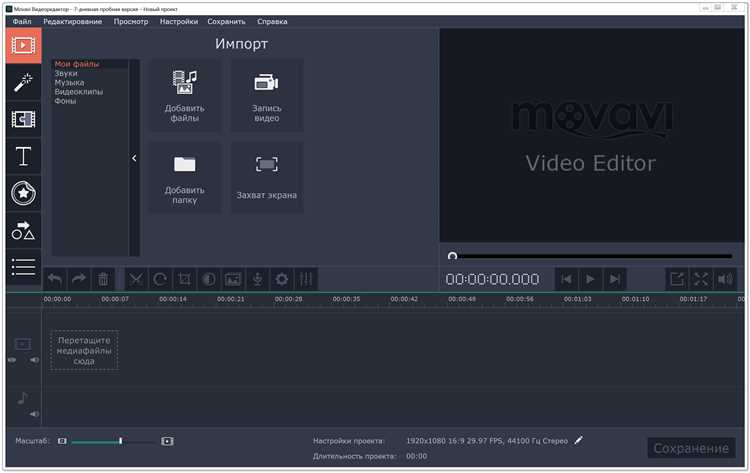The height and width of the screenshot is (473, 750).
Task: Select Музыка in the import category list
Action: (x=69, y=82)
